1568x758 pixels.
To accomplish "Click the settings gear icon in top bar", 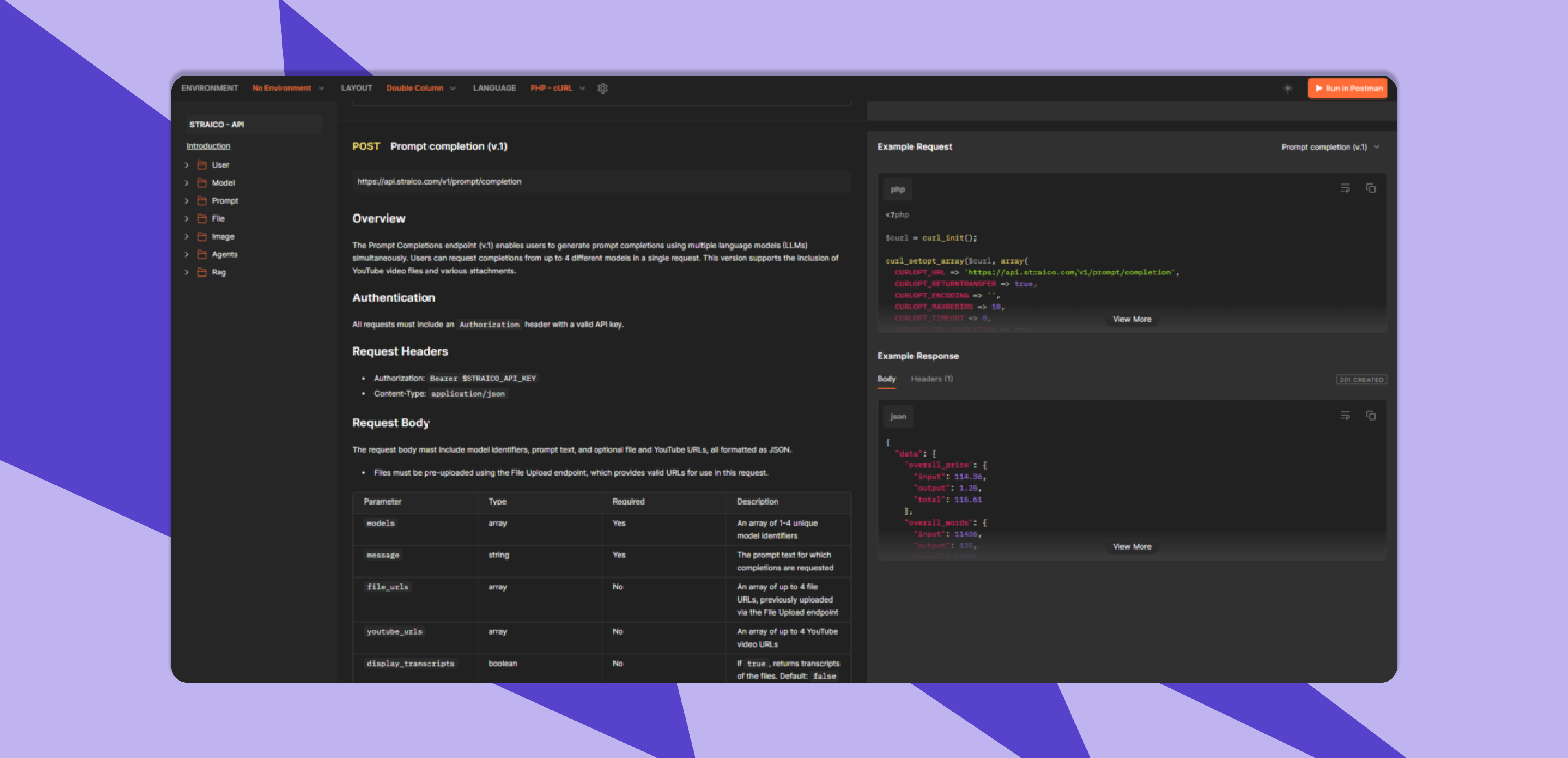I will tap(603, 88).
